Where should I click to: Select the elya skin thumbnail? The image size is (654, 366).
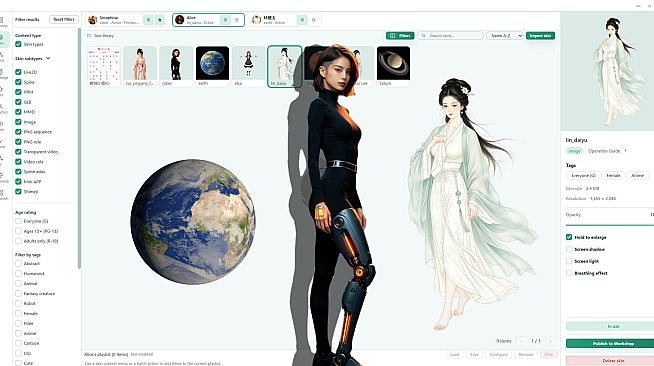[x=249, y=66]
